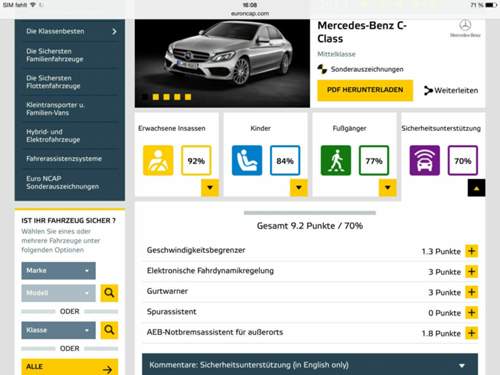Click the blue child seat icon
This screenshot has height=375, width=500.
pos(247,160)
